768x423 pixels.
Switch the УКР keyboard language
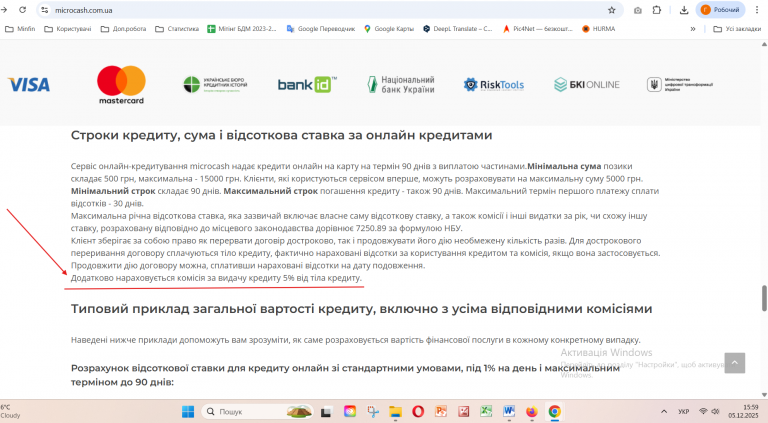683,412
